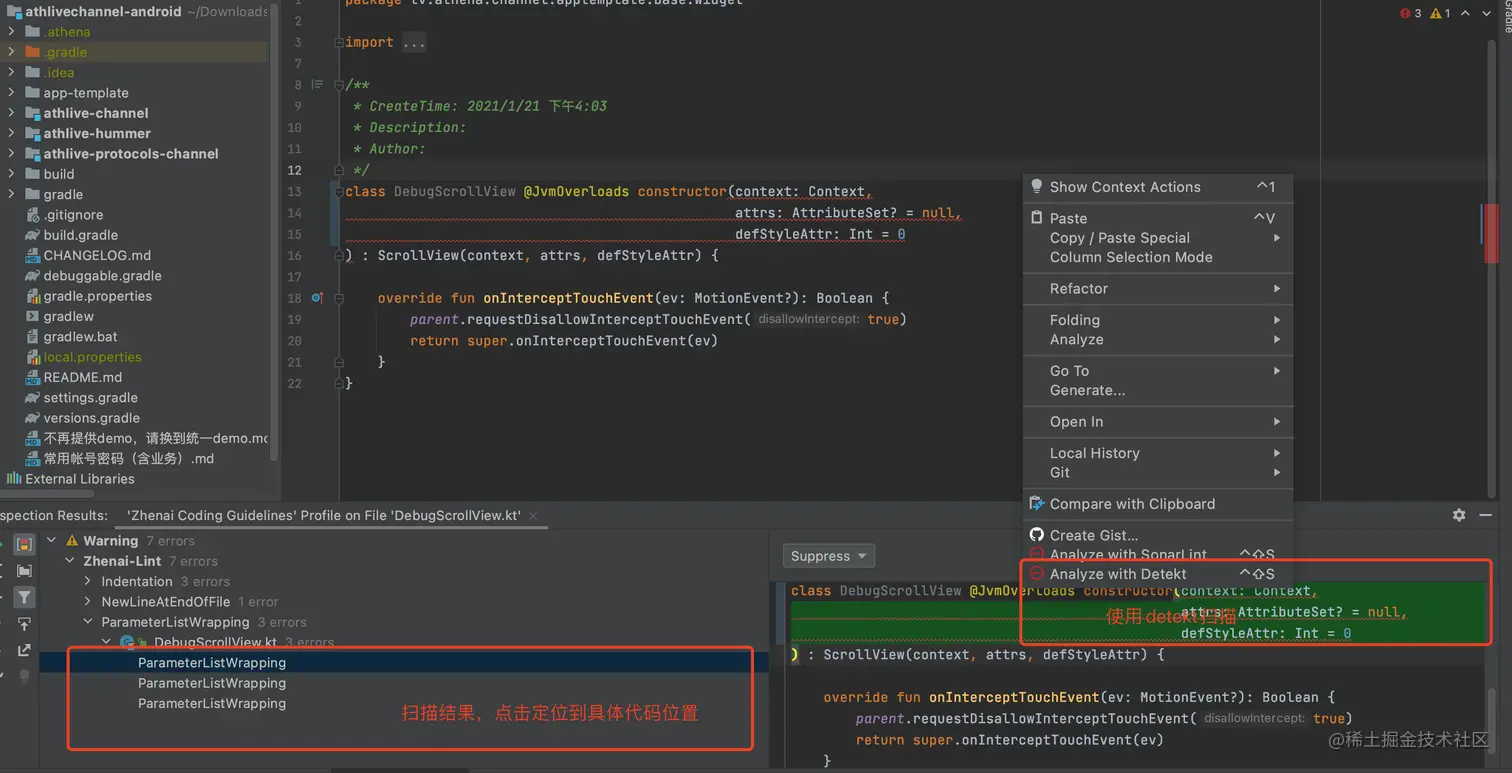Image resolution: width=1512 pixels, height=773 pixels.
Task: Collapse the onInterceptTouchEvent function fold
Action: pos(339,298)
